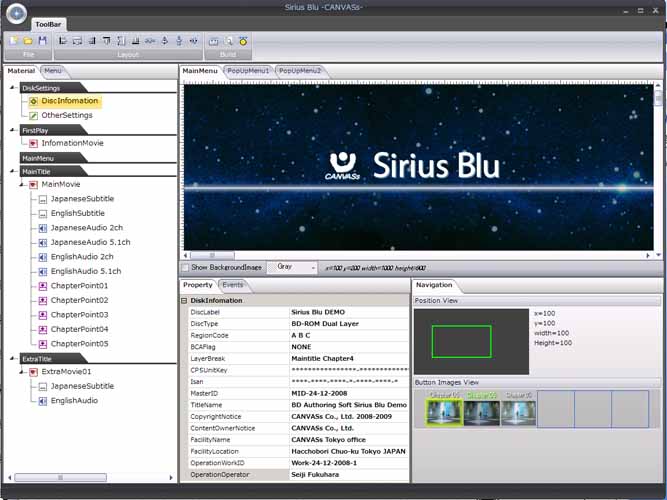Click the Align top edges layout icon

coord(106,41)
